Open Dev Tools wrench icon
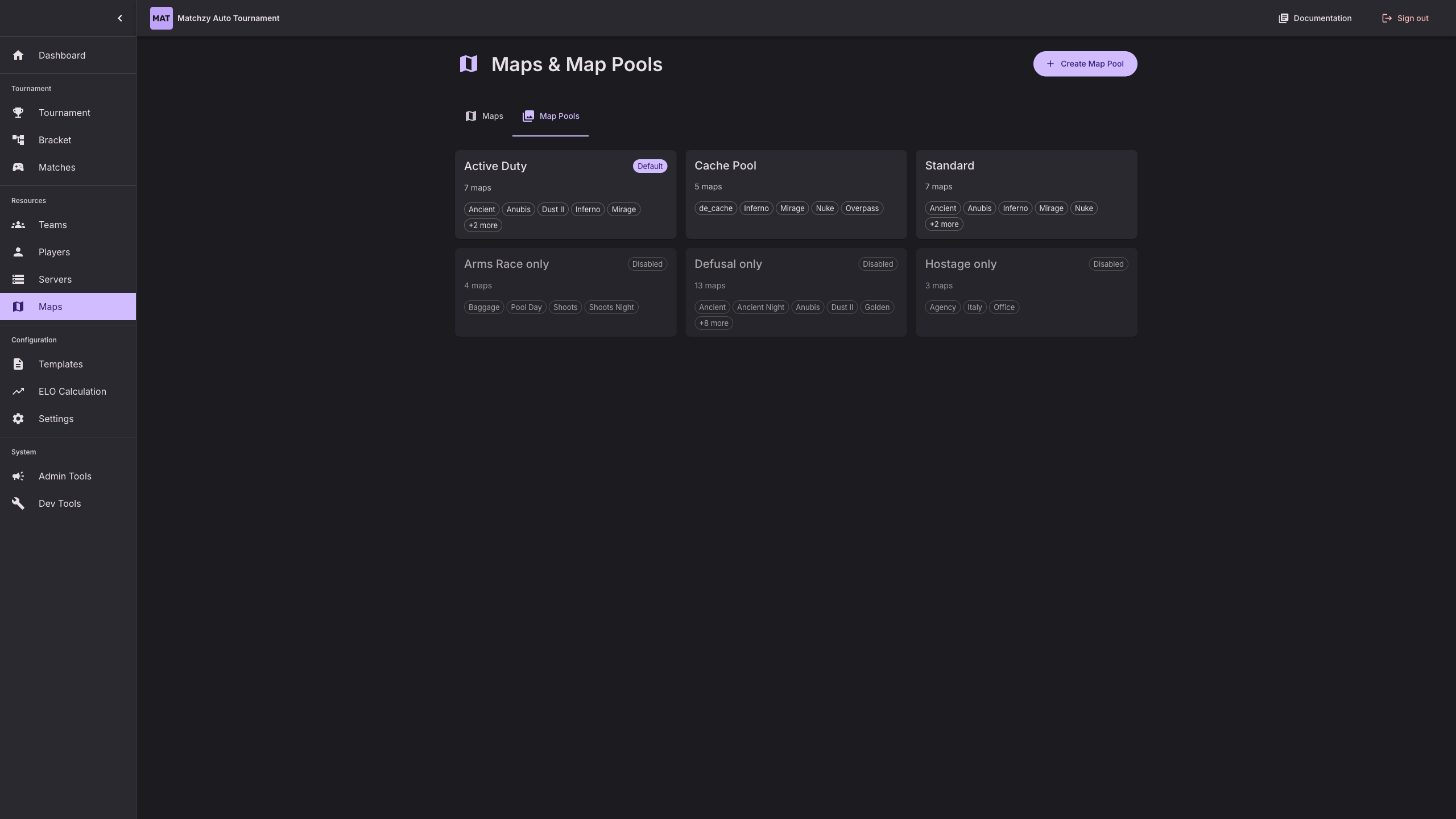Viewport: 1456px width, 819px height. (x=18, y=503)
